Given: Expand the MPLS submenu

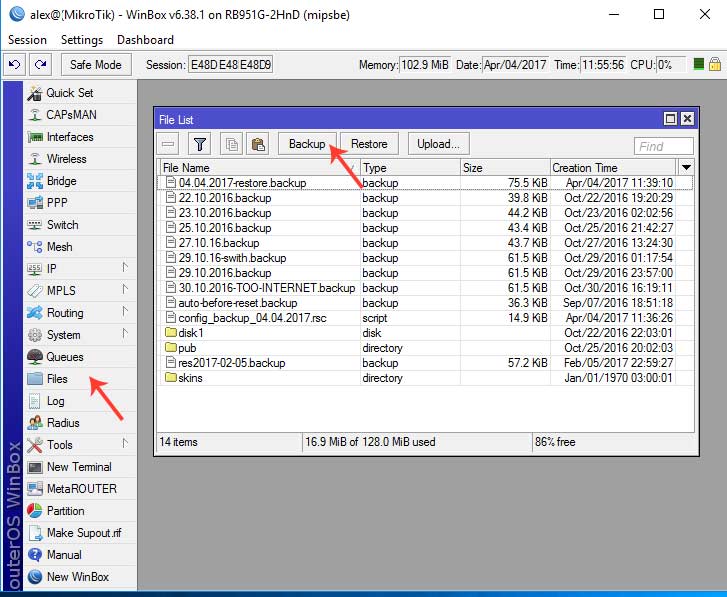Looking at the screenshot, I should click(x=80, y=291).
